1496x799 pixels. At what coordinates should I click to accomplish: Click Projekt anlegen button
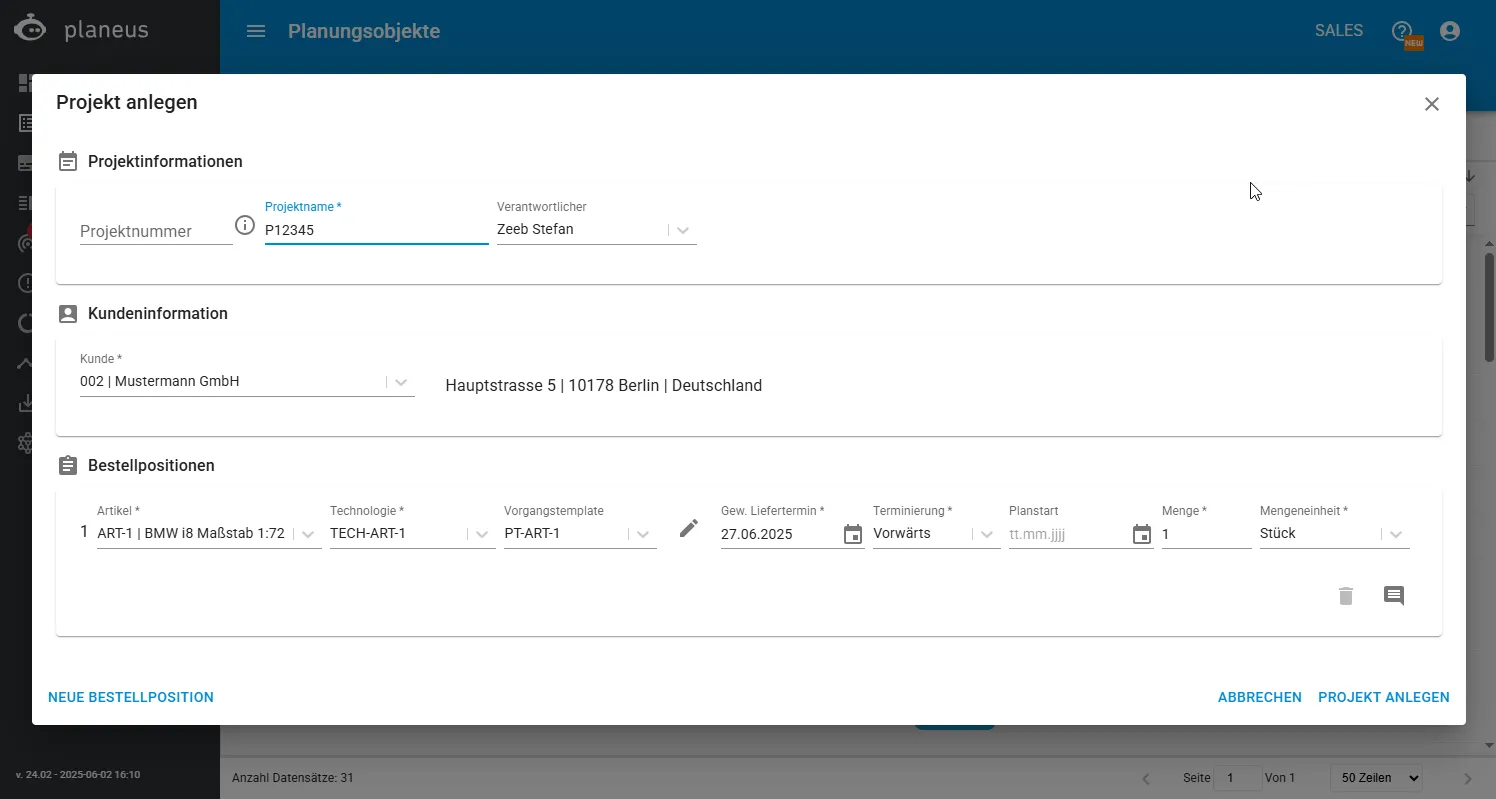(1384, 697)
